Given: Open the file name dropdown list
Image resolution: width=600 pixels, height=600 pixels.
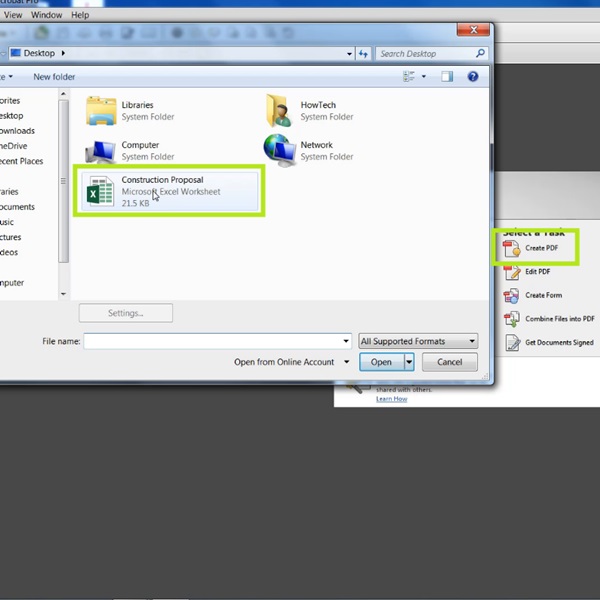Looking at the screenshot, I should (x=346, y=341).
